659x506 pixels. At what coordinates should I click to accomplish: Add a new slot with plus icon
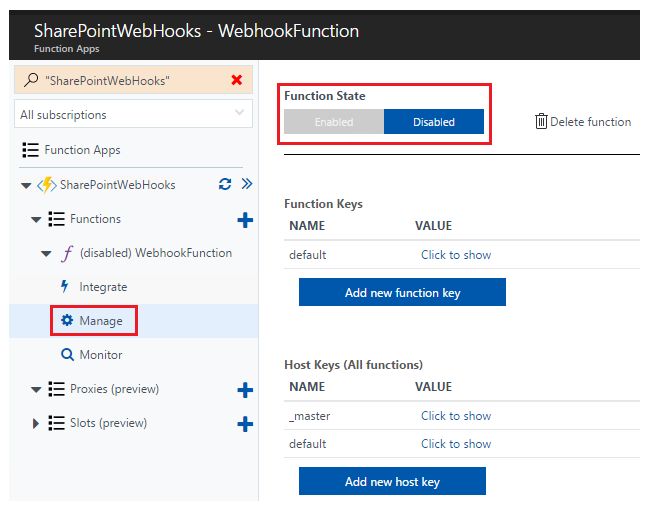click(x=245, y=424)
